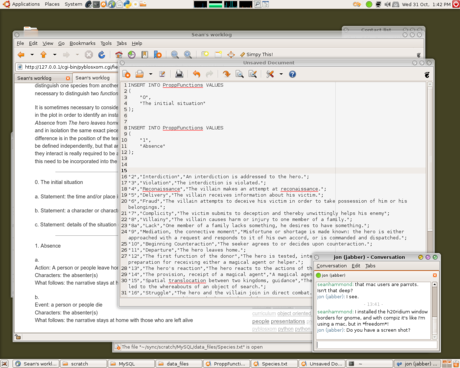Click jabber conversation scrollbar
The width and height of the screenshot is (460, 368).
[x=435, y=310]
